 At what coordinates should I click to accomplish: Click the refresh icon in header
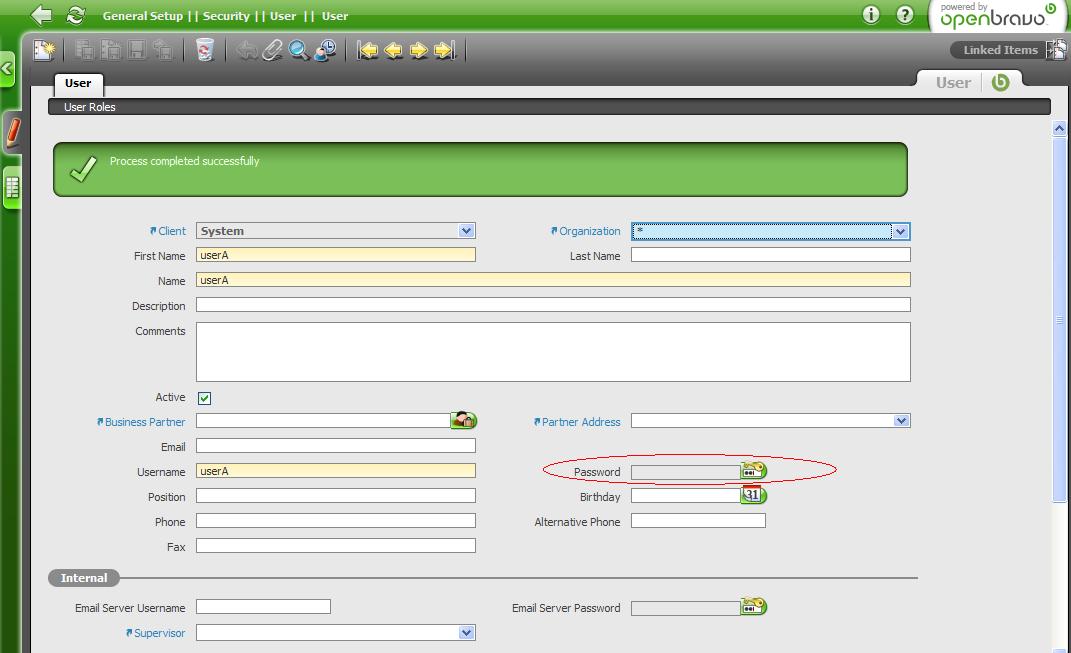[x=75, y=15]
